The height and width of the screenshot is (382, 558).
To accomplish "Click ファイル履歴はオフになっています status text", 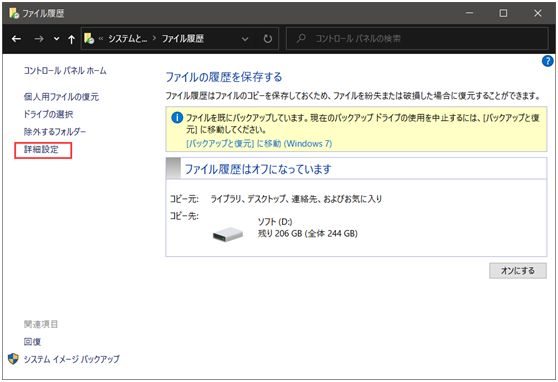I will pyautogui.click(x=258, y=169).
